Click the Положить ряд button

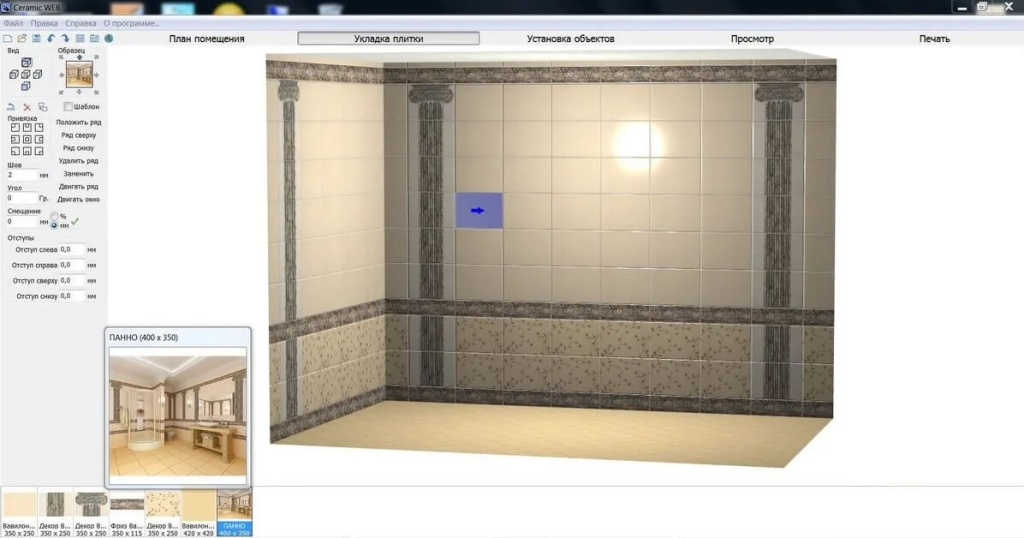78,122
